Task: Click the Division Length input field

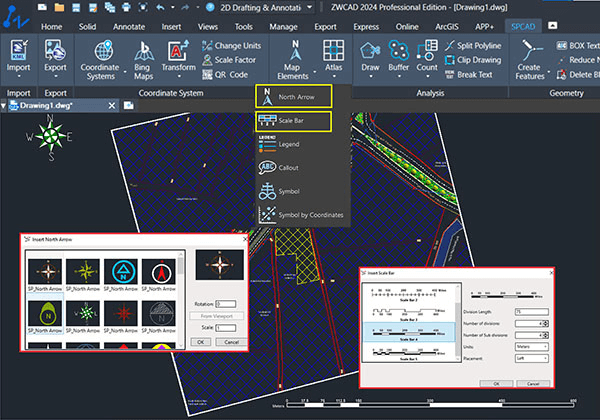Action: [532, 312]
